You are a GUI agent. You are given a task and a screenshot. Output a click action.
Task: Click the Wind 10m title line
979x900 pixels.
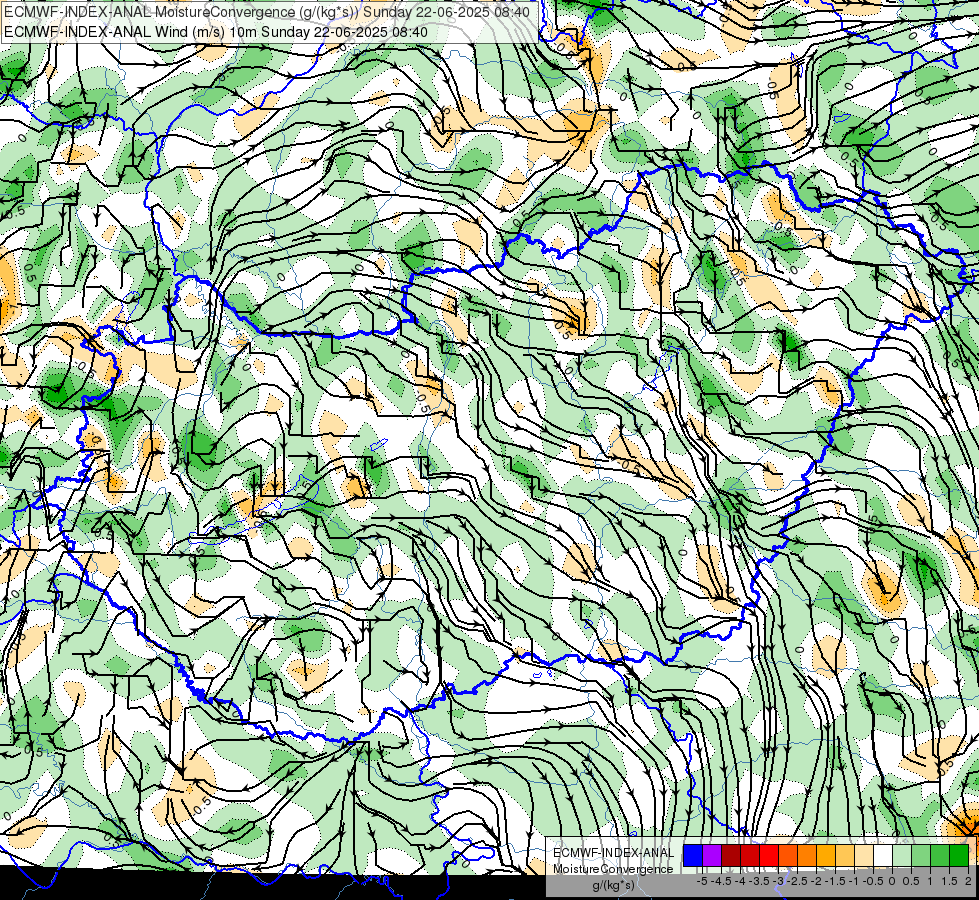click(x=215, y=31)
